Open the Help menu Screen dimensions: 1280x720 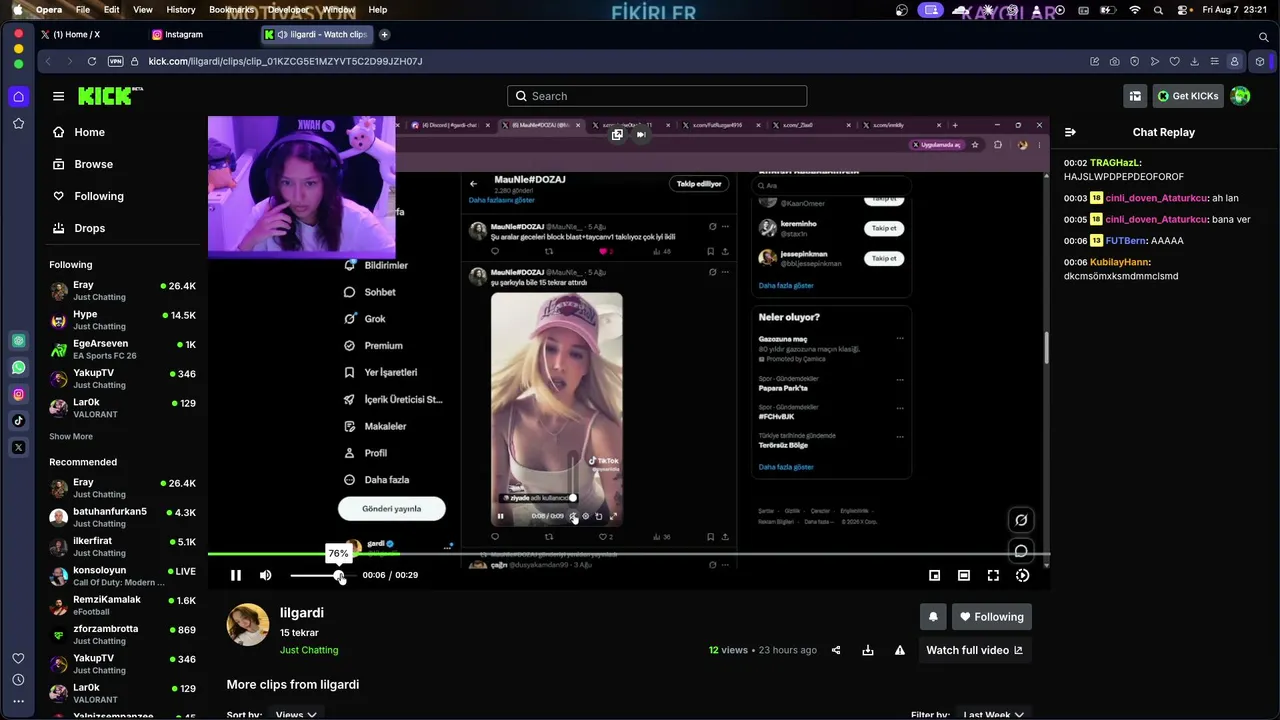(x=378, y=10)
